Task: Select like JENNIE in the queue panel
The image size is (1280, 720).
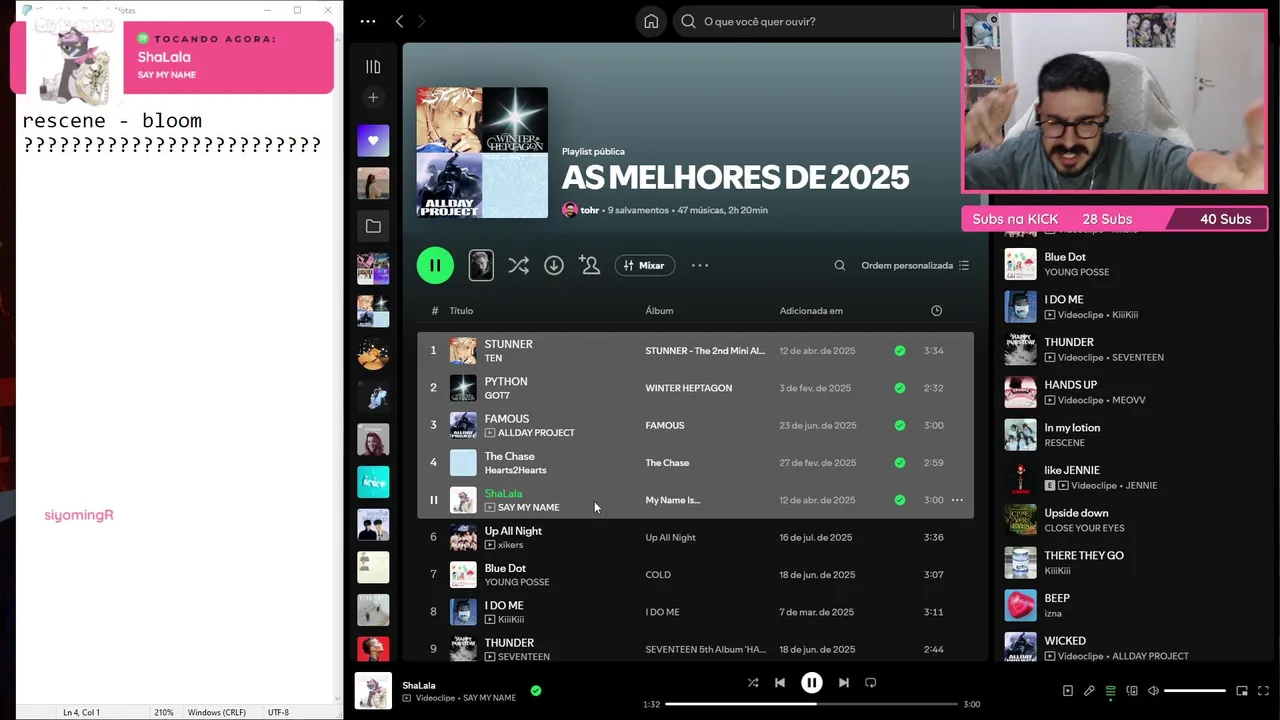Action: coord(1072,470)
